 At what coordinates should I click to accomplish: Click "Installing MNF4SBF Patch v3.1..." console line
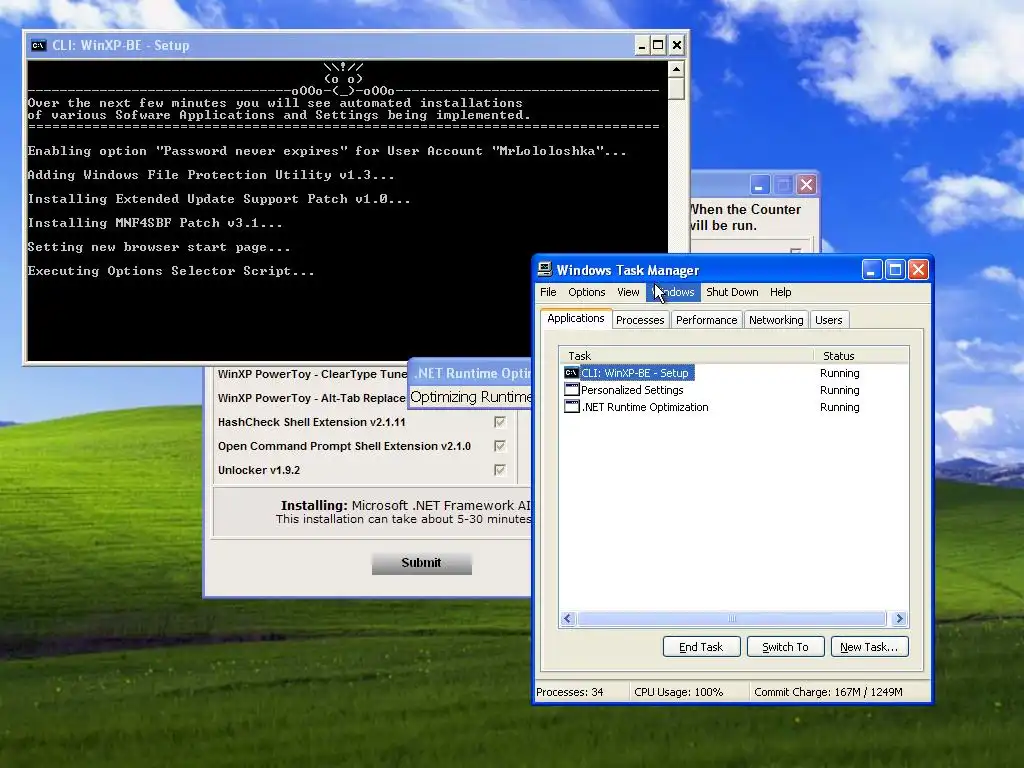[155, 223]
